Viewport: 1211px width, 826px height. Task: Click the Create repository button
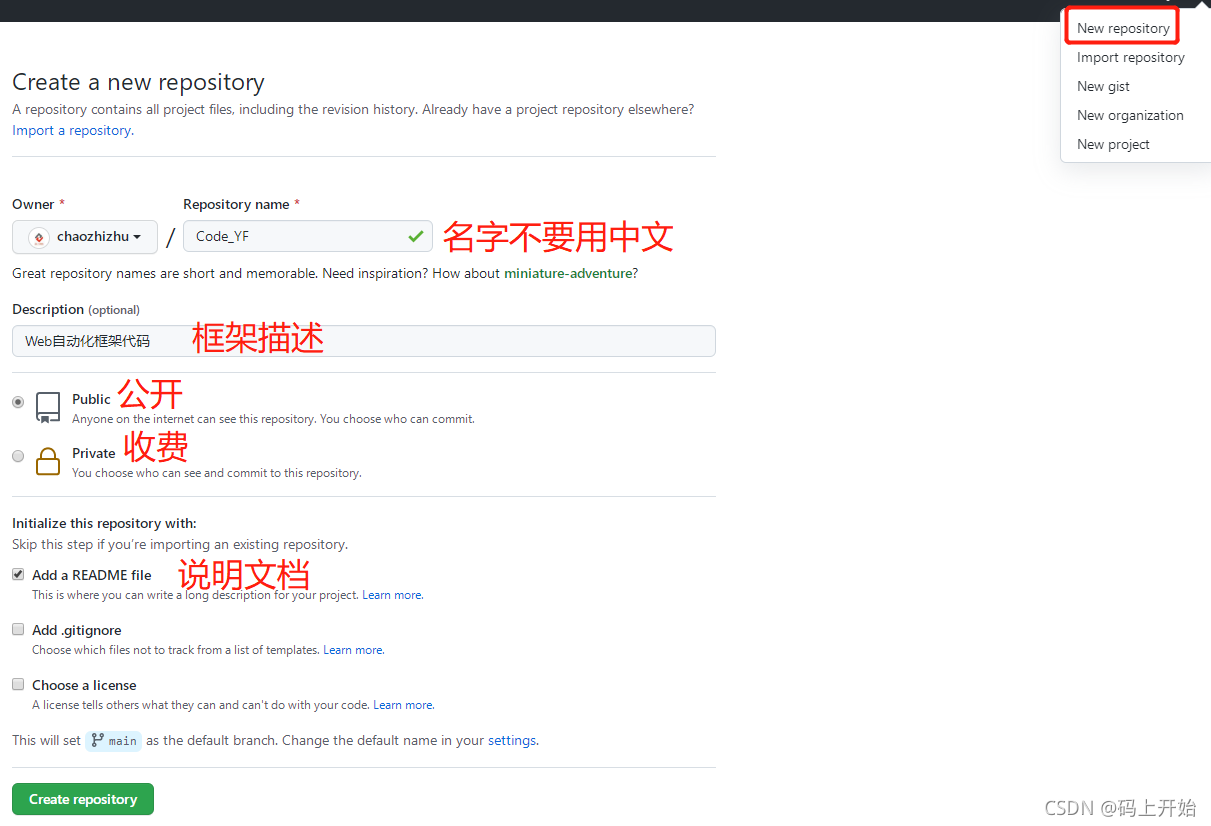83,799
